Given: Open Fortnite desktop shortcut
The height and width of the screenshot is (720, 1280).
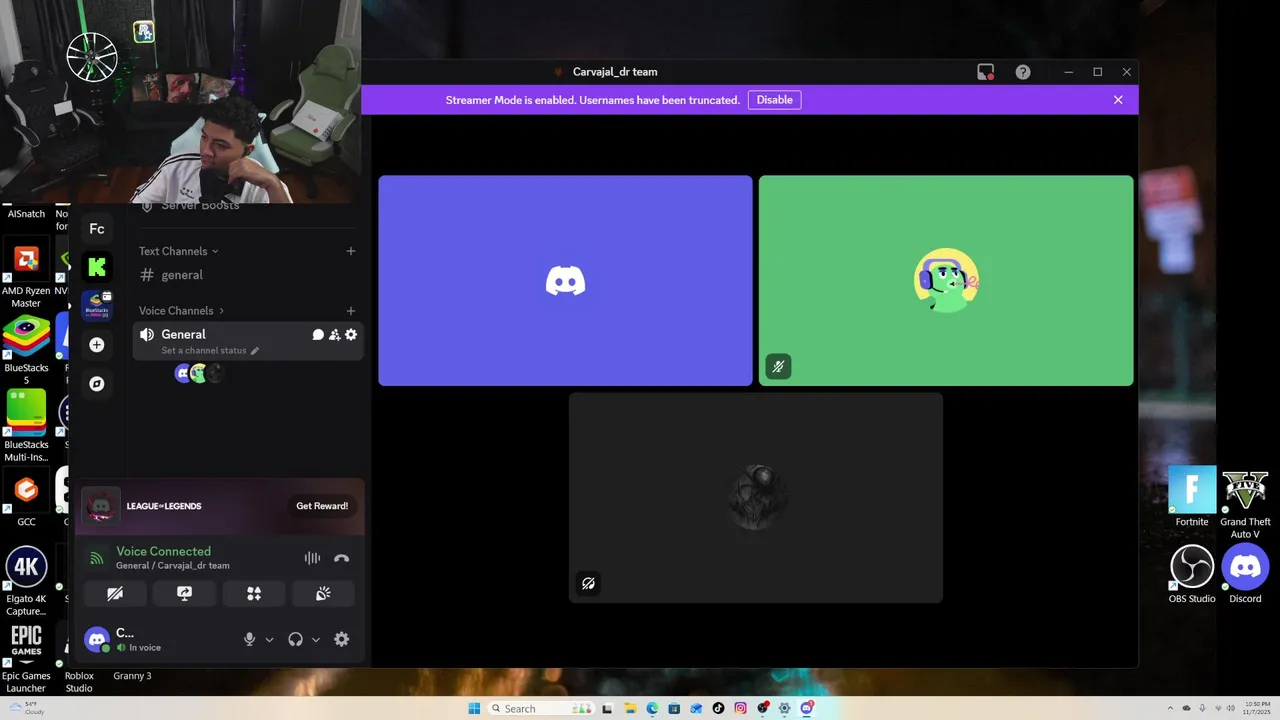Looking at the screenshot, I should (x=1192, y=497).
